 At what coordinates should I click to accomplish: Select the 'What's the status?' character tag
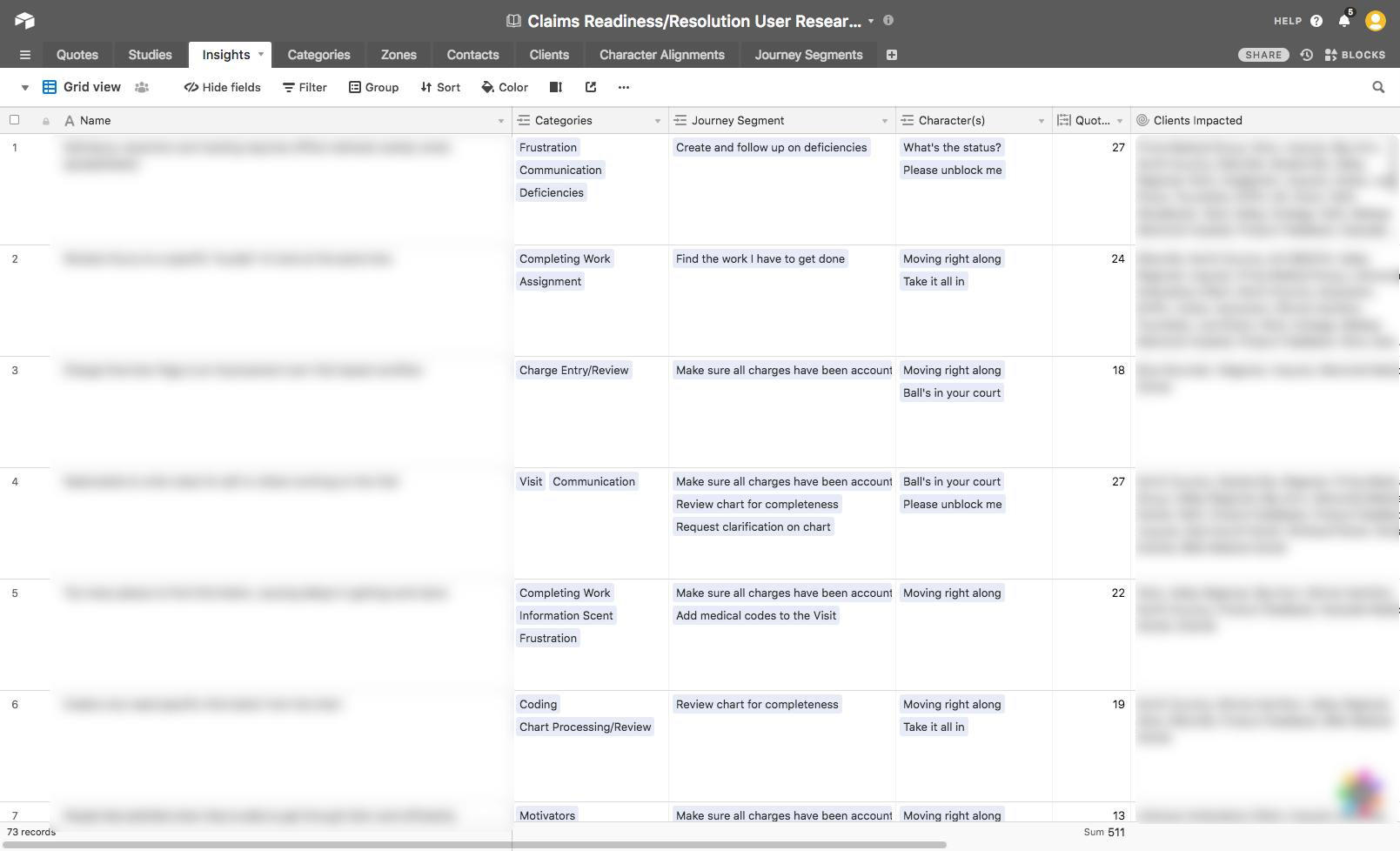pos(953,147)
